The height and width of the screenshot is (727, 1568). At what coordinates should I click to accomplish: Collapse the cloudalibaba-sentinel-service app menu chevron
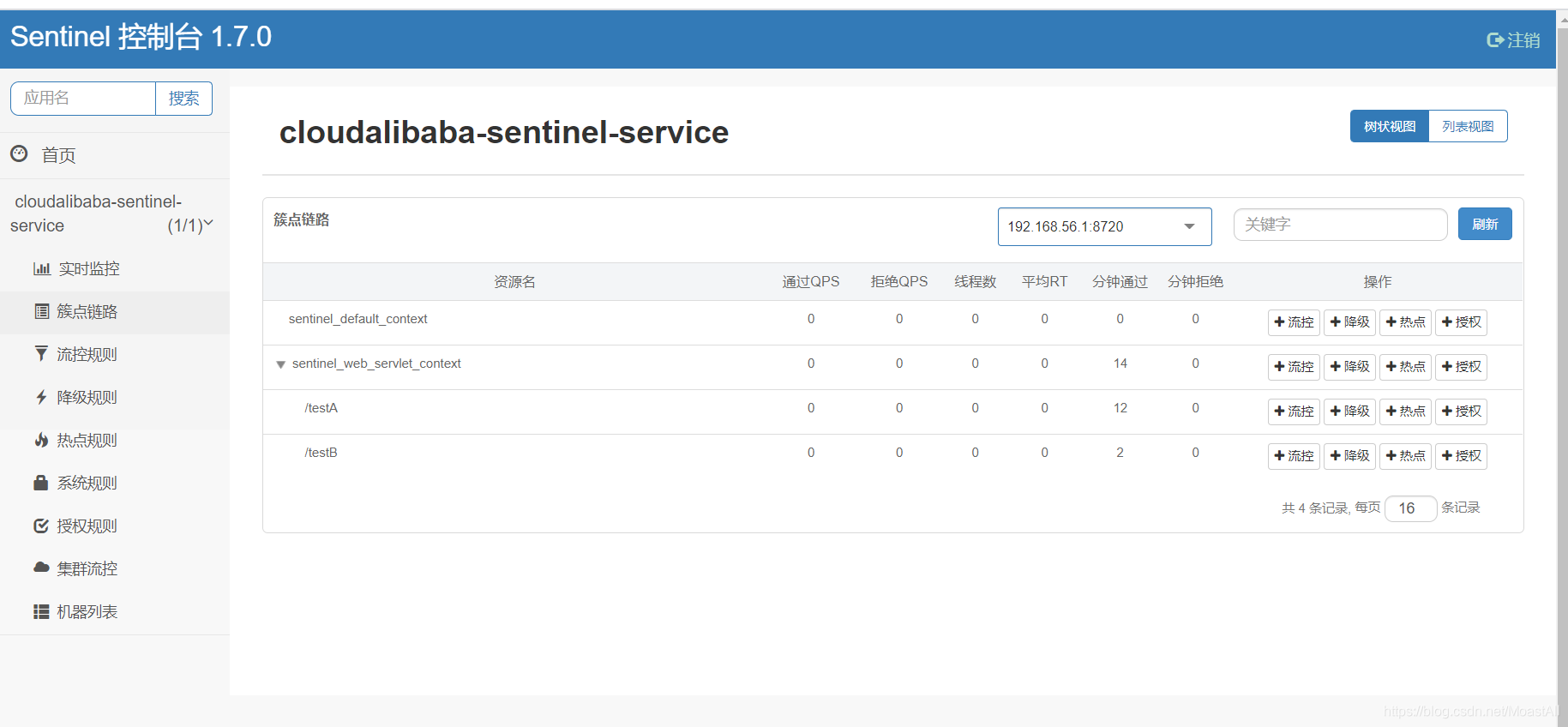(208, 223)
